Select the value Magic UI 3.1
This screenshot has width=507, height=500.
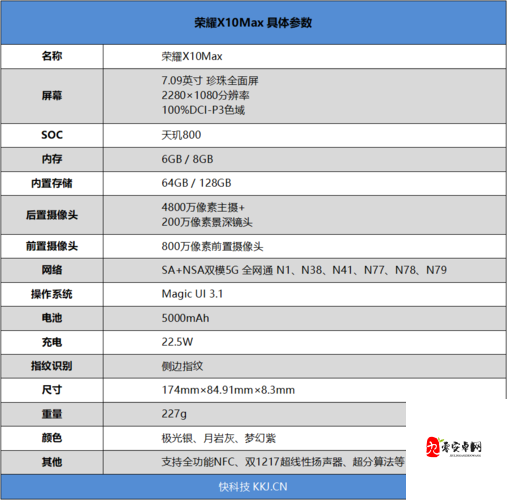point(192,294)
